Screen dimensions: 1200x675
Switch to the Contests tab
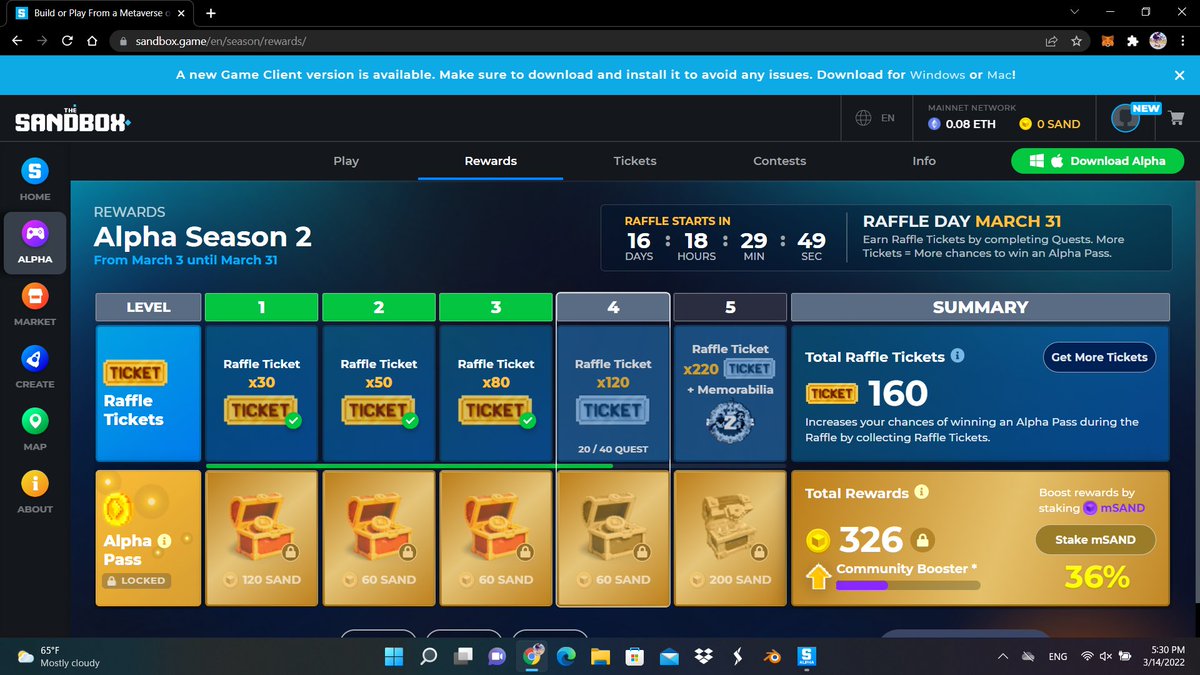[x=779, y=161]
